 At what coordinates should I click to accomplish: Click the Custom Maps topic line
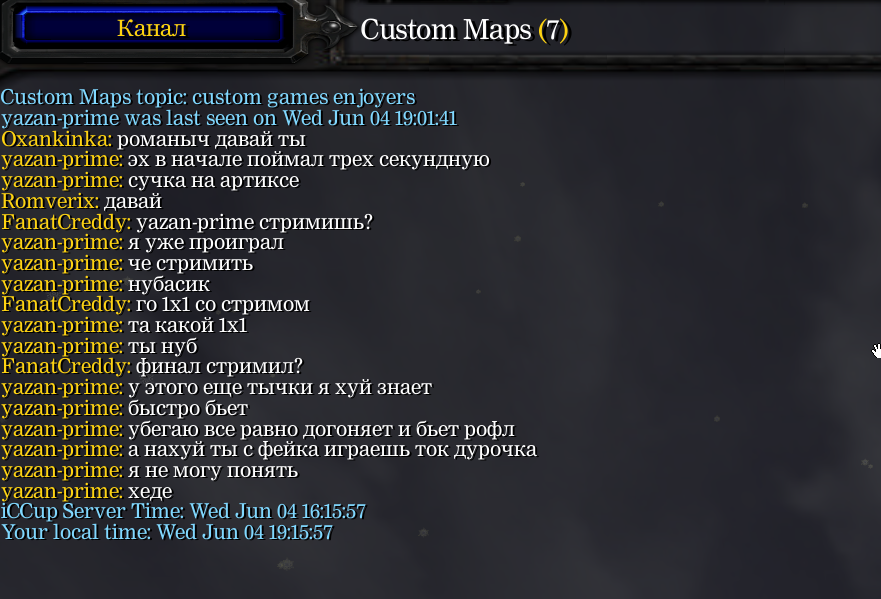(208, 97)
